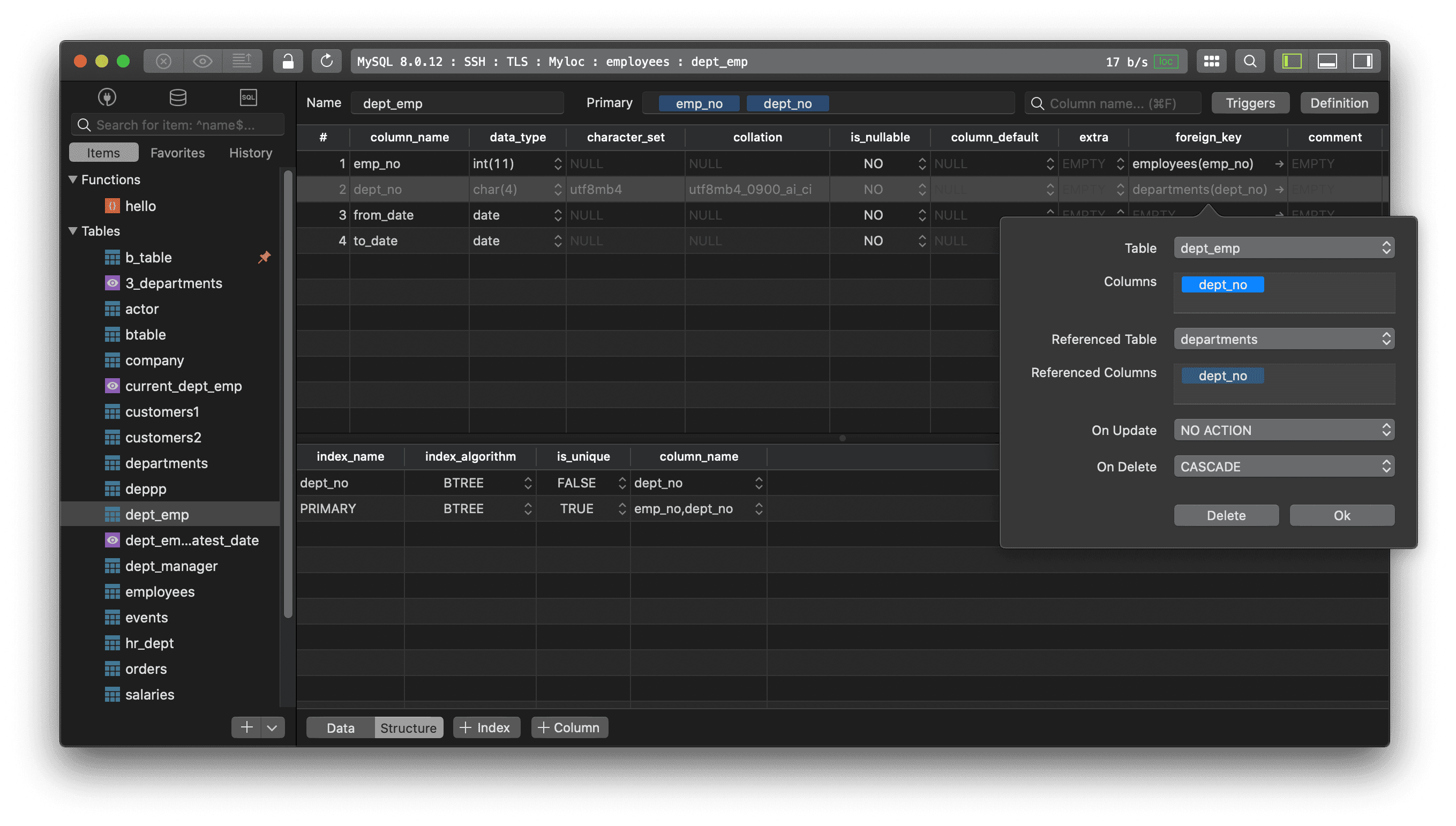Toggle the right sidebar panel
1456x826 pixels.
(x=1362, y=61)
